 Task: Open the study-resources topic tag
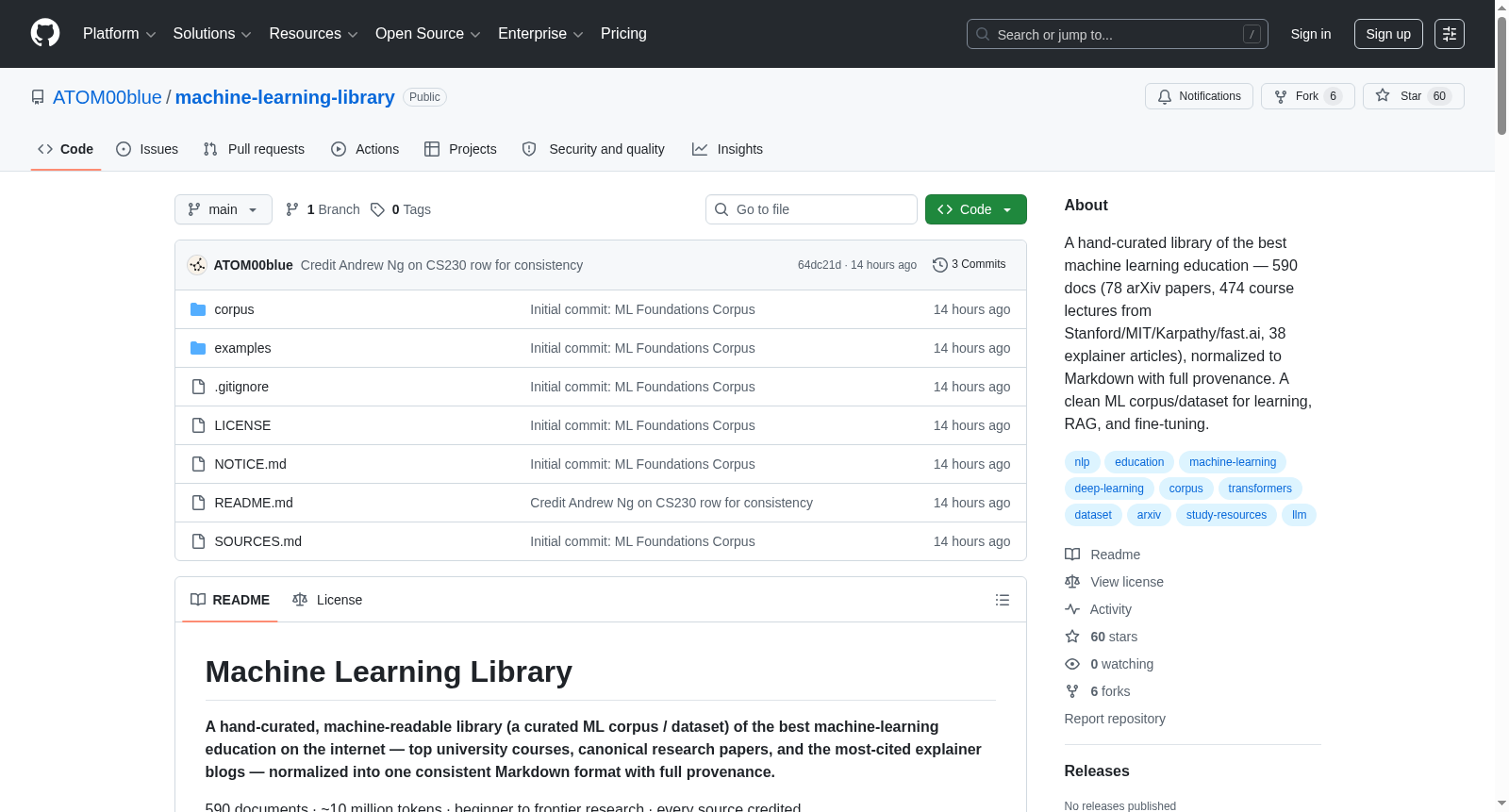[1226, 515]
